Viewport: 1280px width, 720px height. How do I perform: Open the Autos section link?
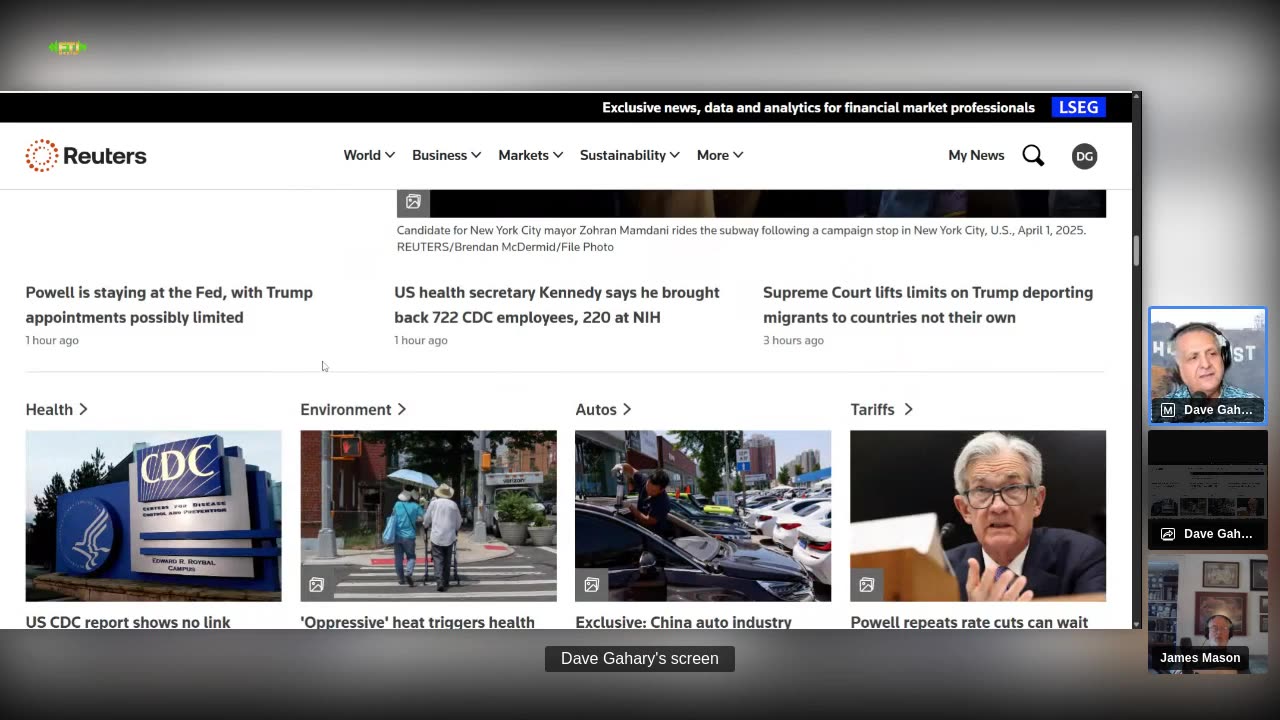[603, 409]
